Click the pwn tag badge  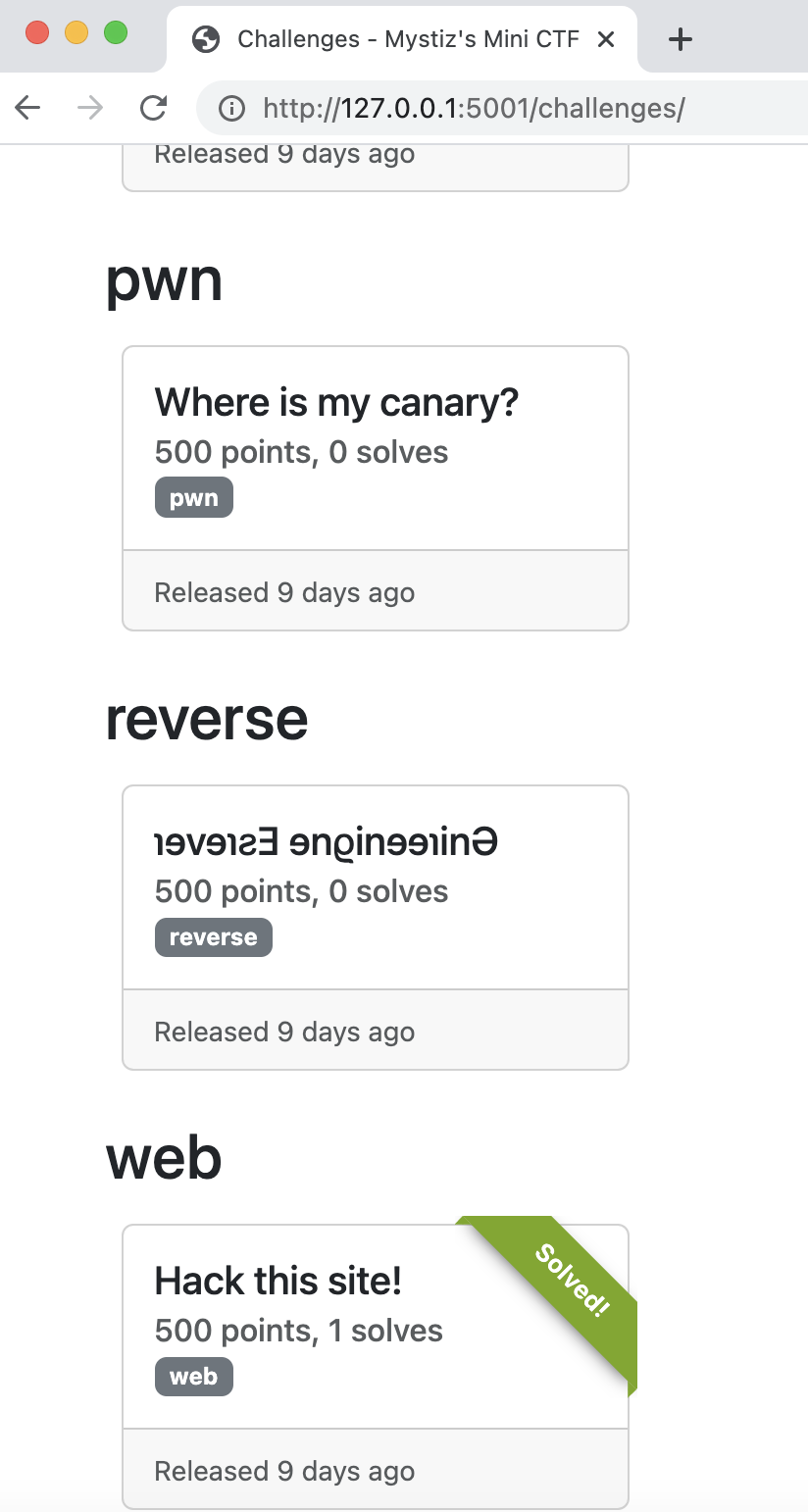194,497
